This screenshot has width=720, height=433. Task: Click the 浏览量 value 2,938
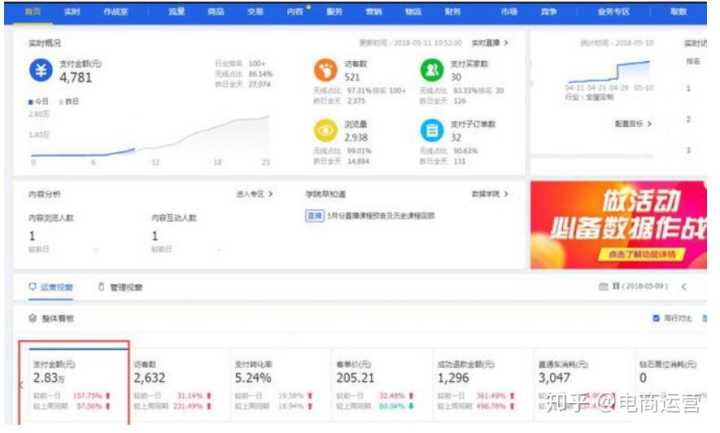(x=356, y=137)
